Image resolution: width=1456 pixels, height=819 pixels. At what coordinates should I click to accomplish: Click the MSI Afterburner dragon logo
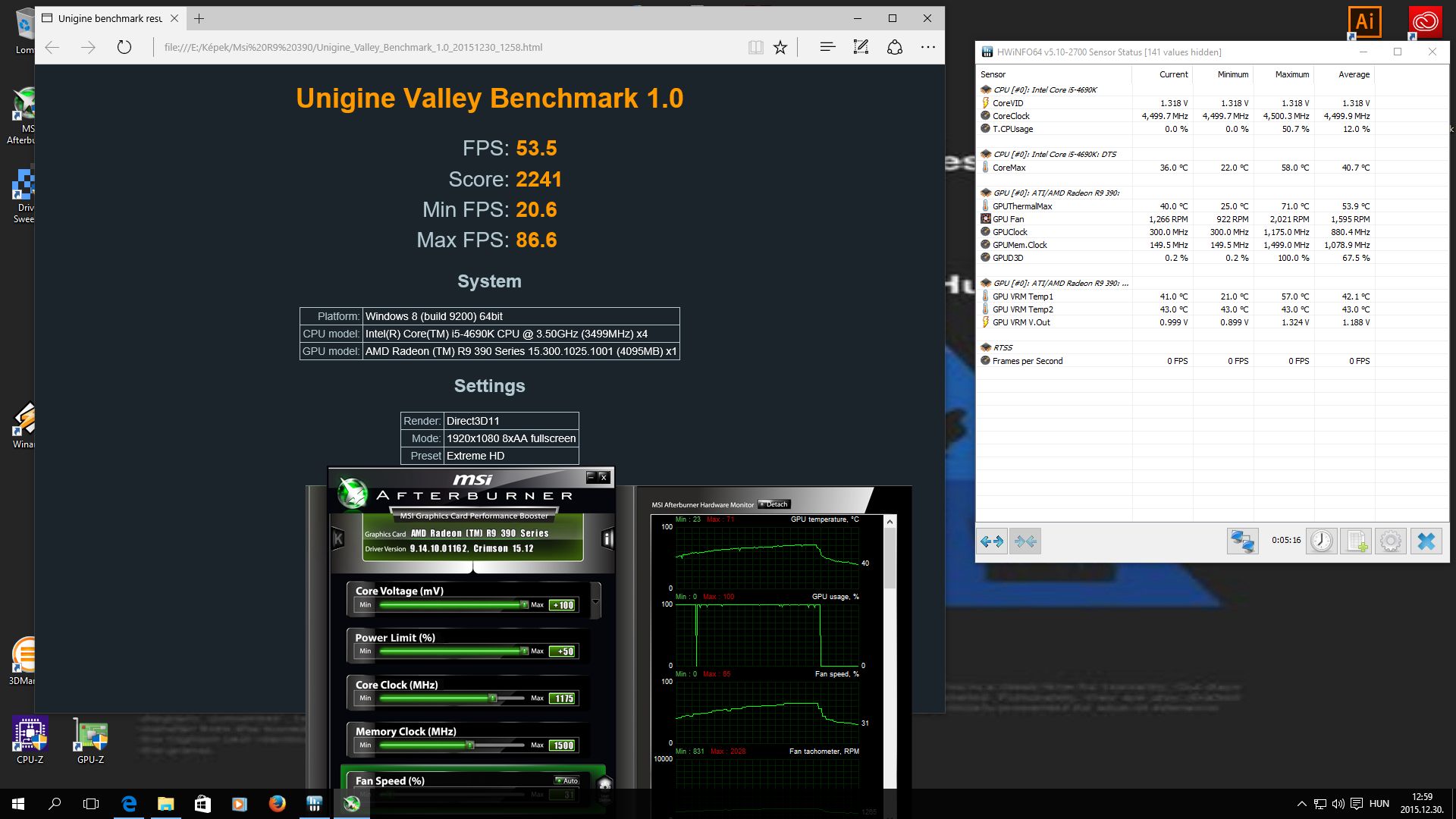353,493
